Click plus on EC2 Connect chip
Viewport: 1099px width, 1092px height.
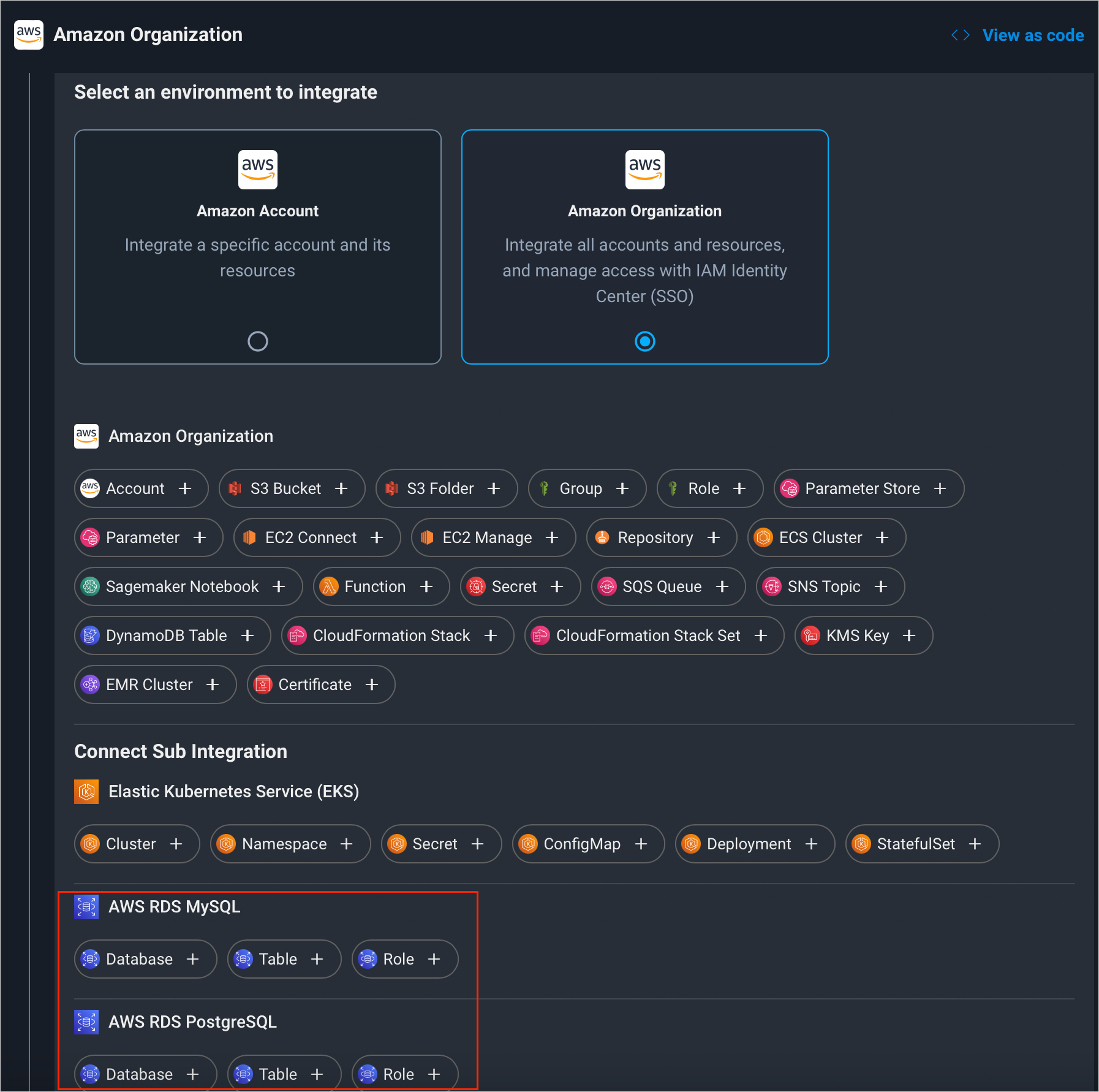point(377,537)
